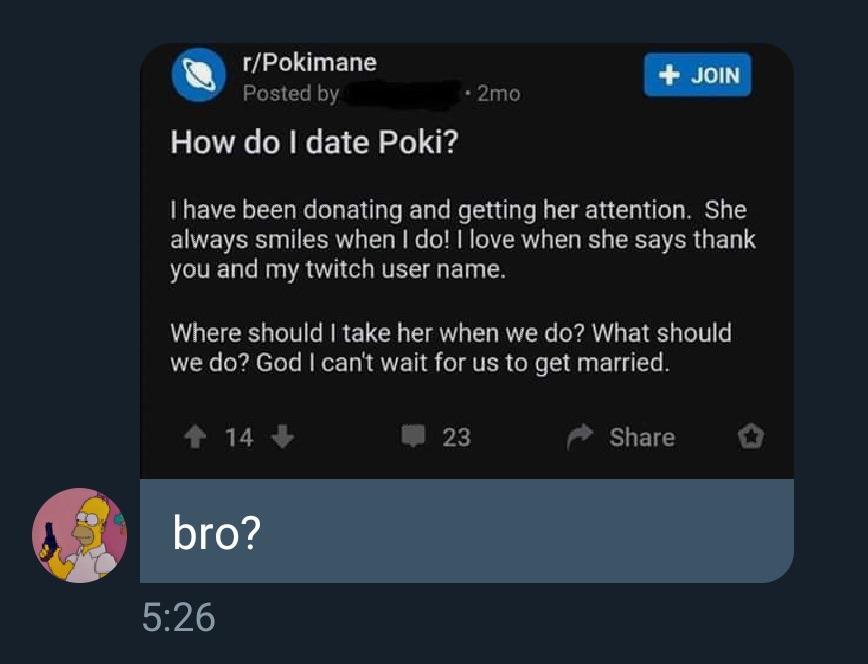Click the award star icon on the post
Image resolution: width=868 pixels, height=664 pixels.
(750, 437)
